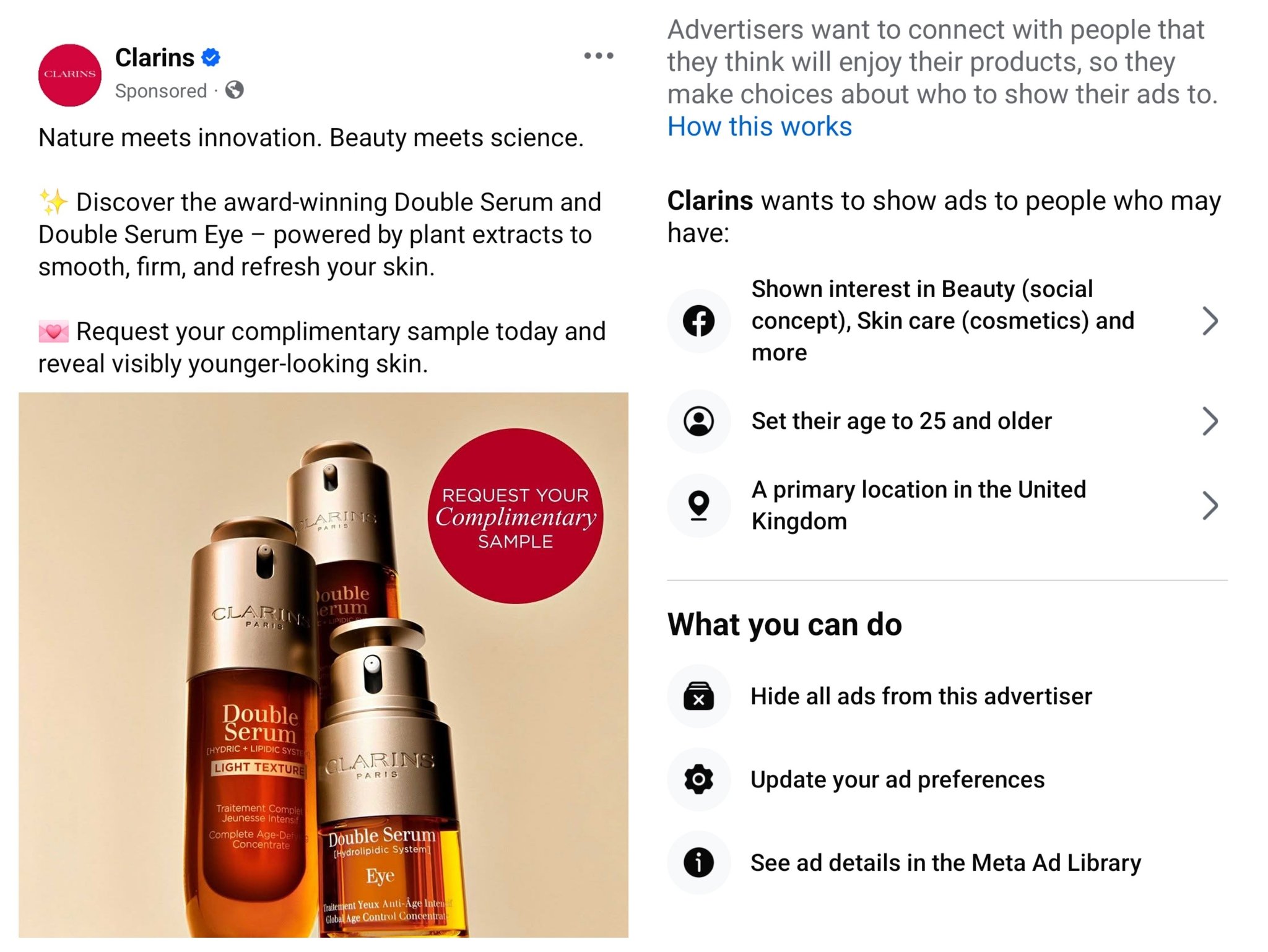Viewport: 1268px width, 952px height.
Task: Select Hide all ads from this advertiser
Action: 921,696
